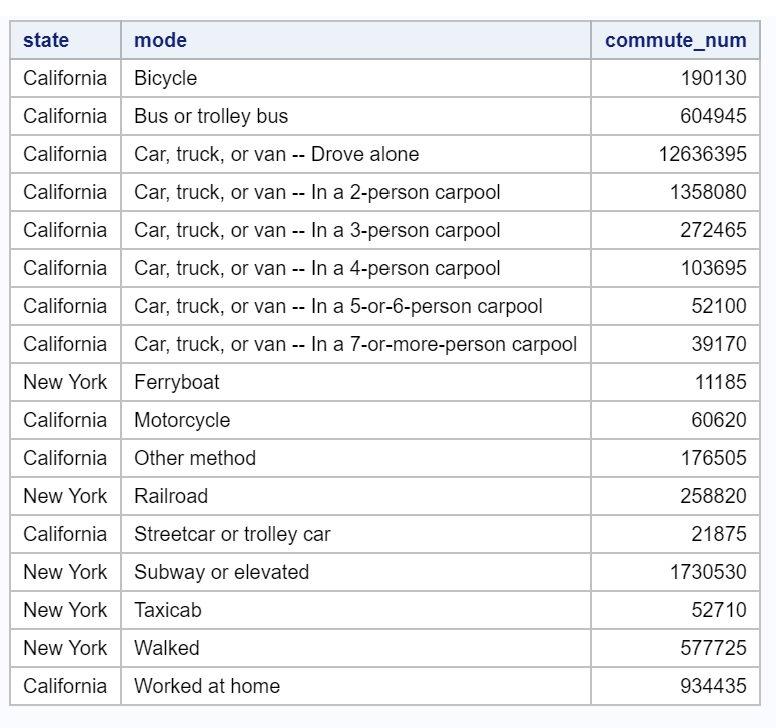The width and height of the screenshot is (776, 728).
Task: Click the Walked mode cell
Action: 167,648
